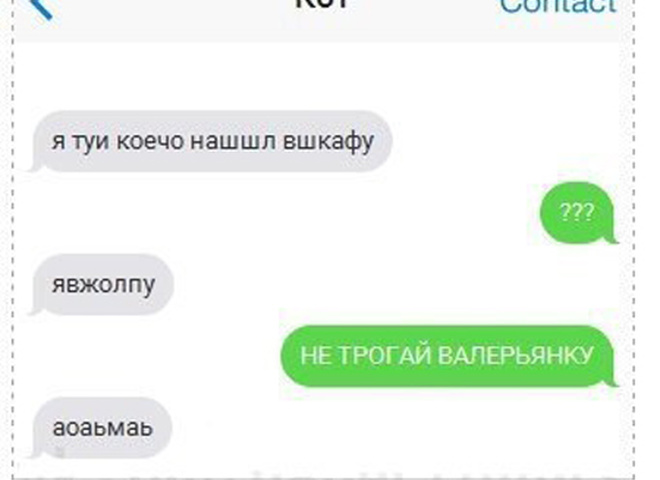Click the word 'коечо' in the first message
Image resolution: width=660 pixels, height=480 pixels.
coord(150,141)
